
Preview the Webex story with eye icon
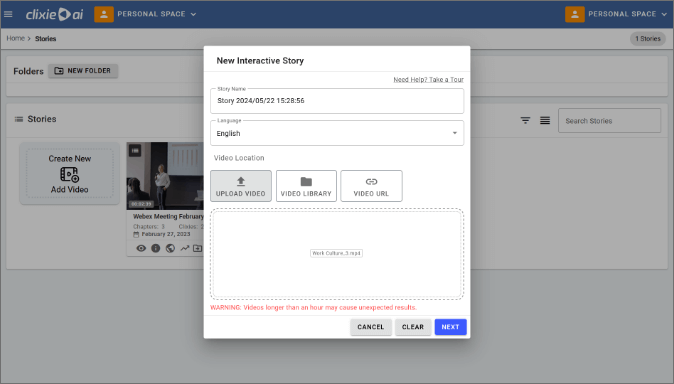point(141,248)
